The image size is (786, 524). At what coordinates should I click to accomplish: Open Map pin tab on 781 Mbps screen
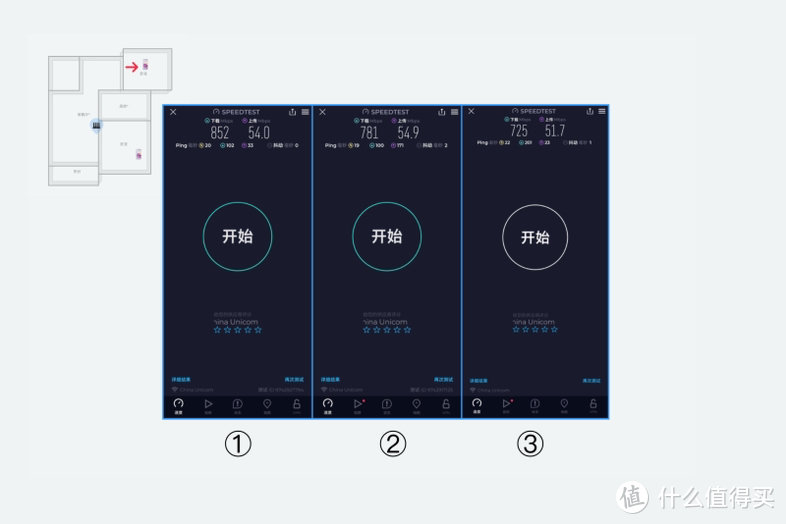[417, 406]
